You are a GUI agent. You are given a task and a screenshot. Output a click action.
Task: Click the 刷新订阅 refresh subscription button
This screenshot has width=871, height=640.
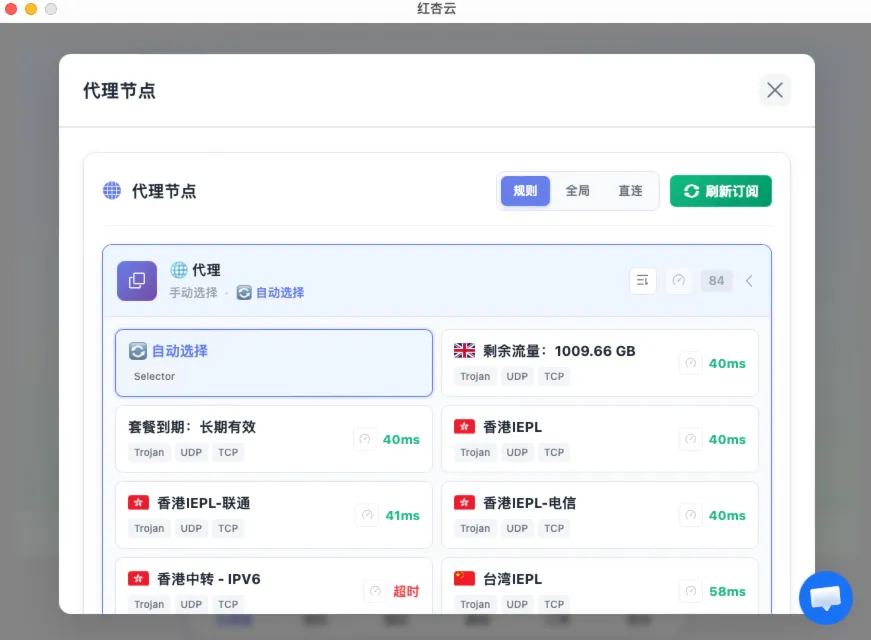point(720,191)
